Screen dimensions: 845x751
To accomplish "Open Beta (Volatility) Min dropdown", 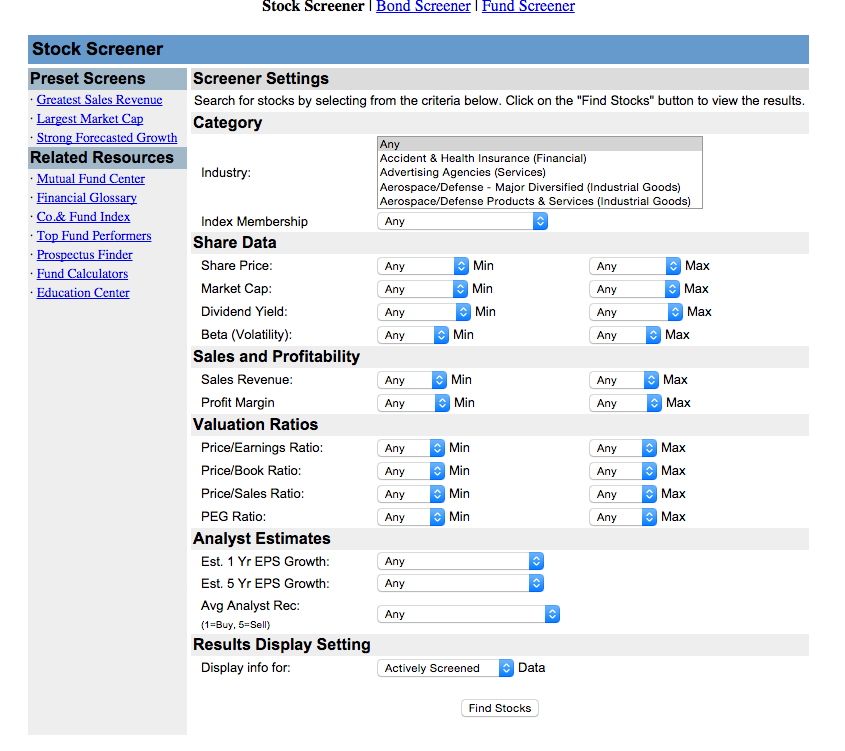I will [x=413, y=335].
